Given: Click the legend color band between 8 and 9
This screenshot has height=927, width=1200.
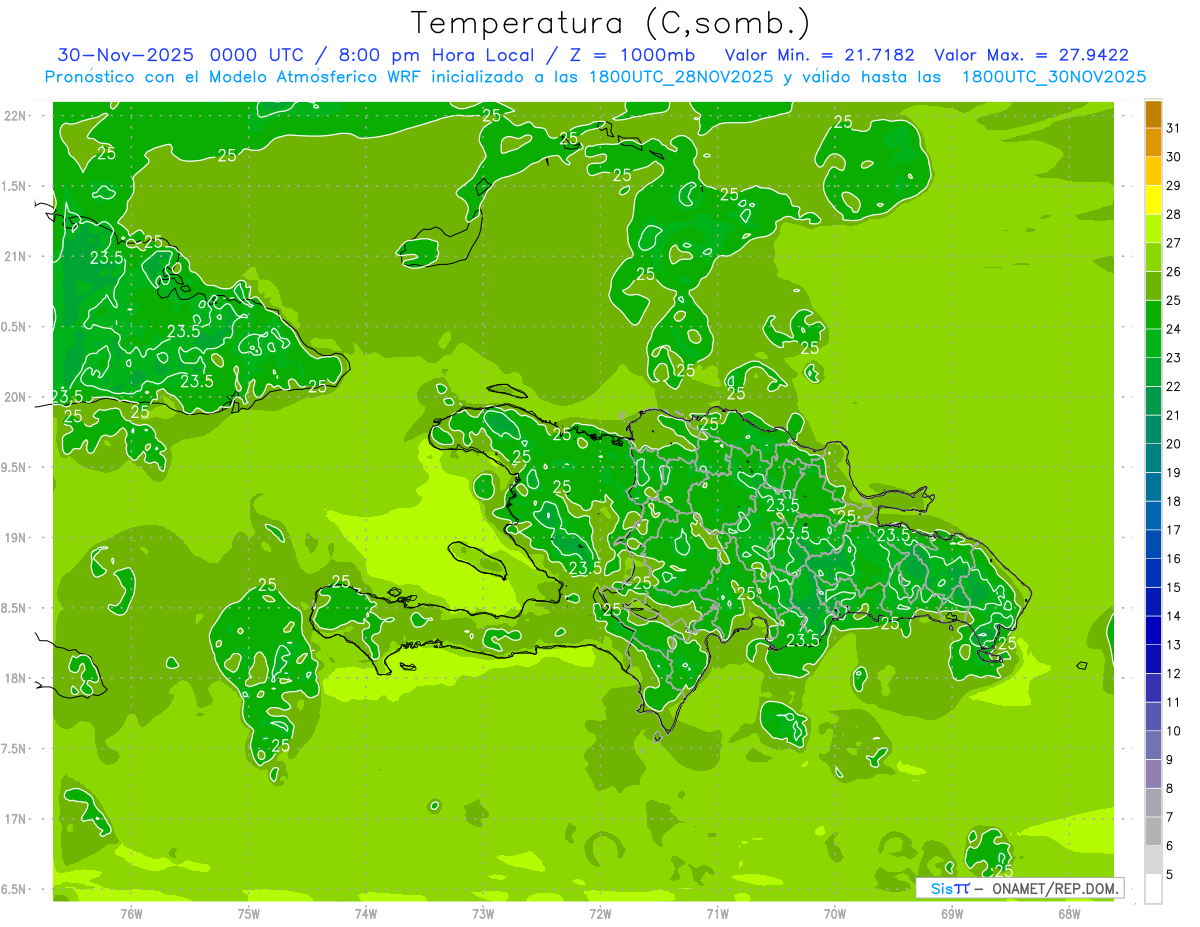Looking at the screenshot, I should click(1153, 775).
